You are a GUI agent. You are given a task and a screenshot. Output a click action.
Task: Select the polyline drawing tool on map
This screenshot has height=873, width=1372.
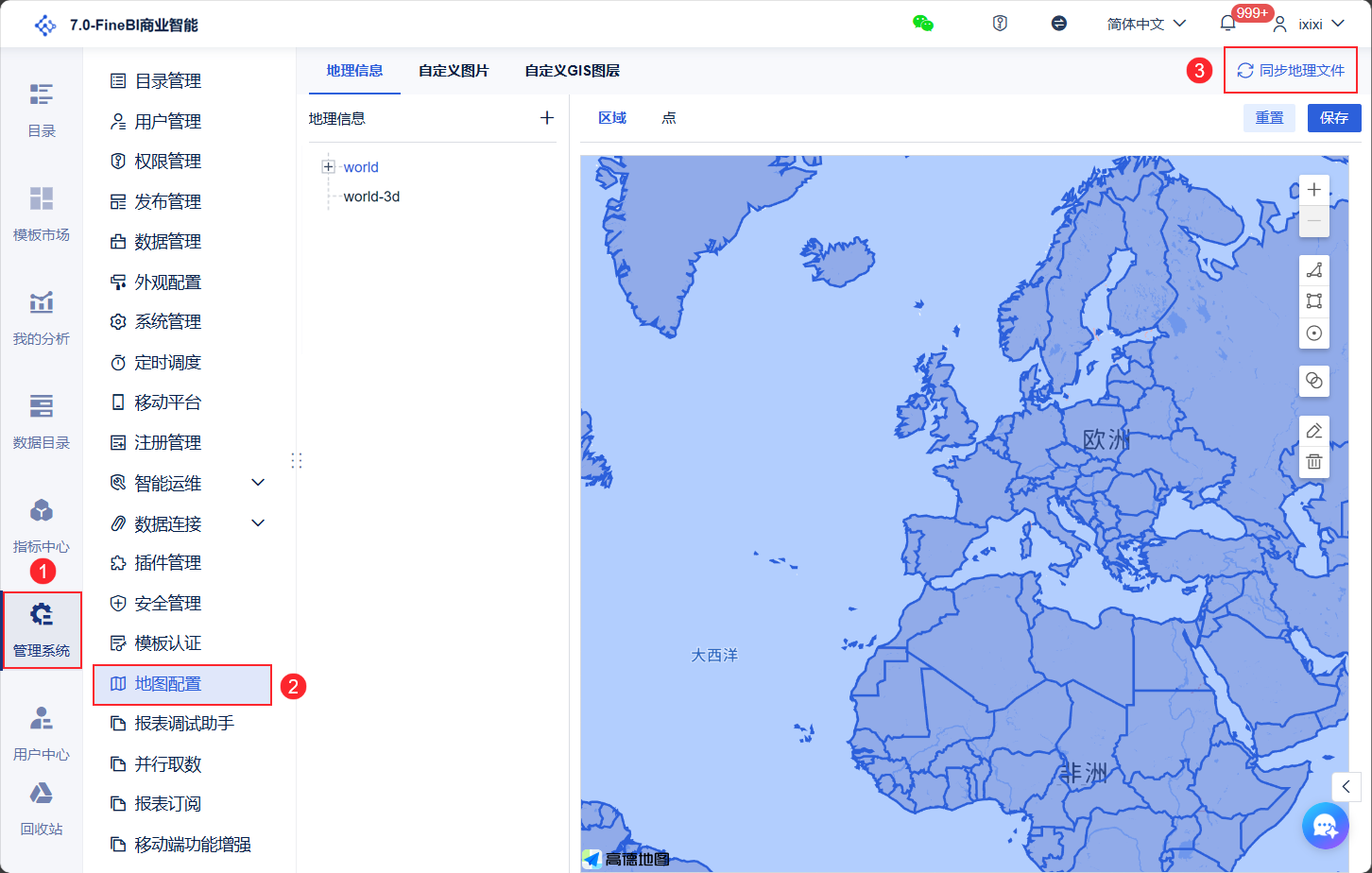[1314, 271]
